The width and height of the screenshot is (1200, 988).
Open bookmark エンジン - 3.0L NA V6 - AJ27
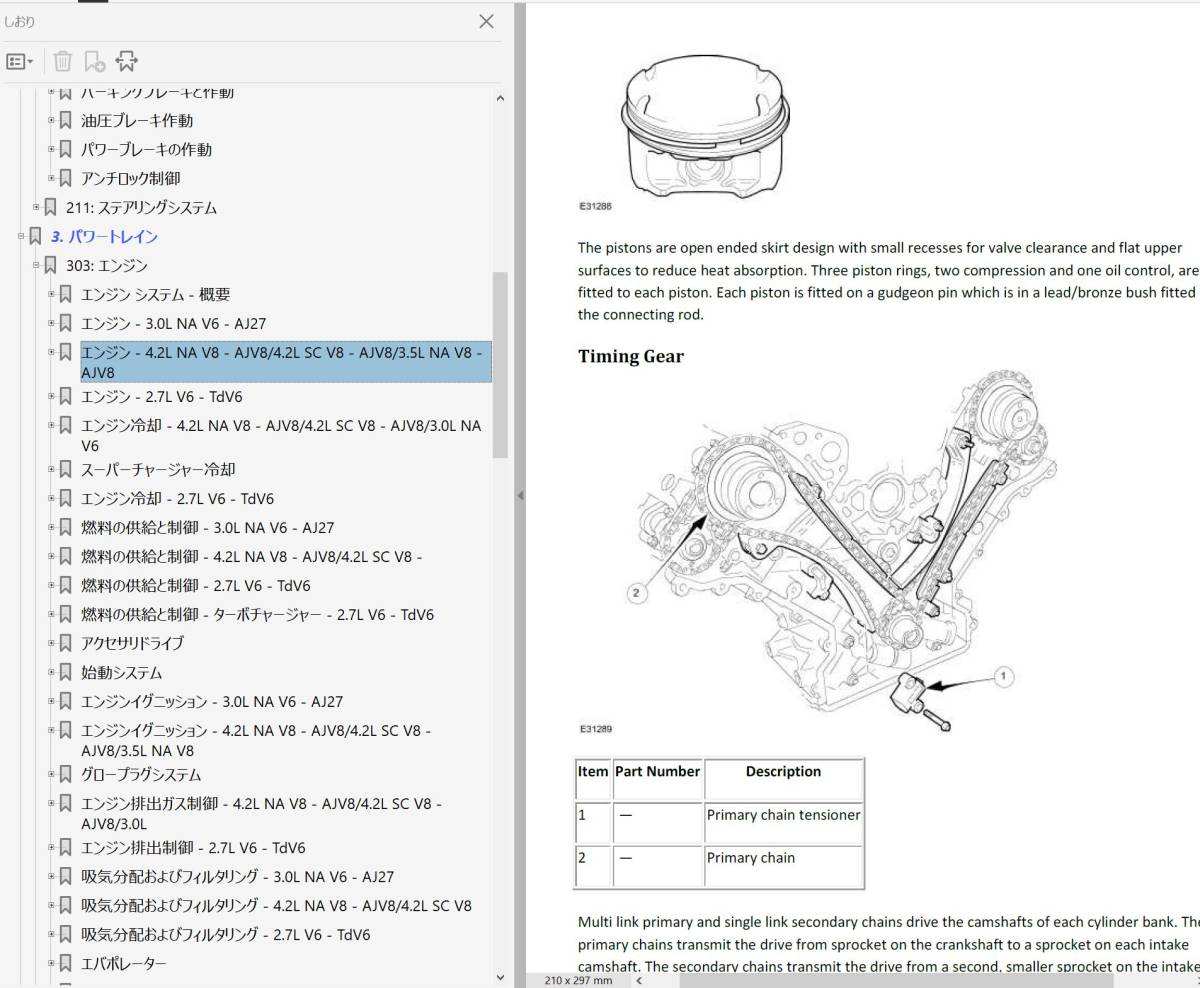(173, 324)
